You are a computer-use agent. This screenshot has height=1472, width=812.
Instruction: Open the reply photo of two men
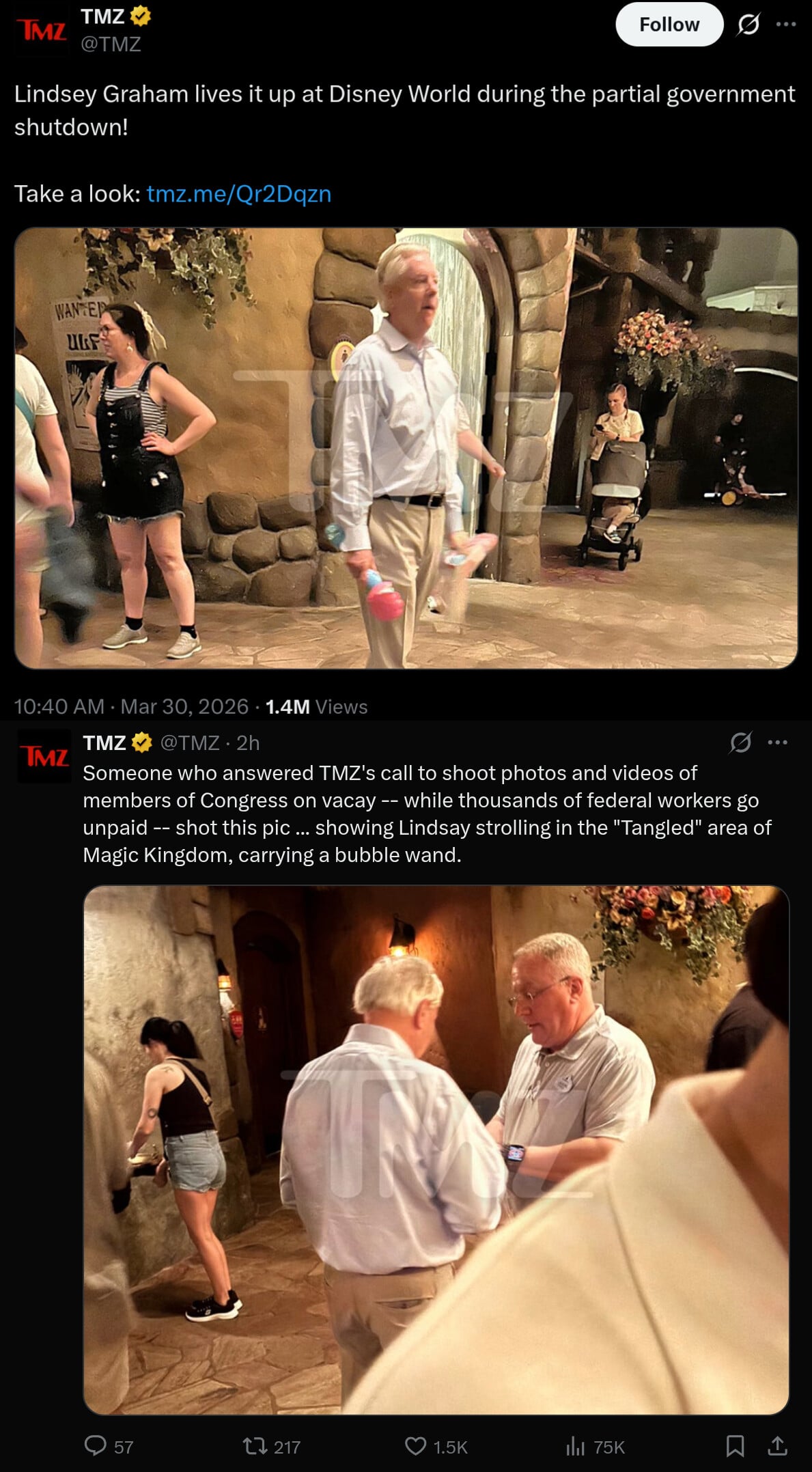click(x=436, y=1150)
